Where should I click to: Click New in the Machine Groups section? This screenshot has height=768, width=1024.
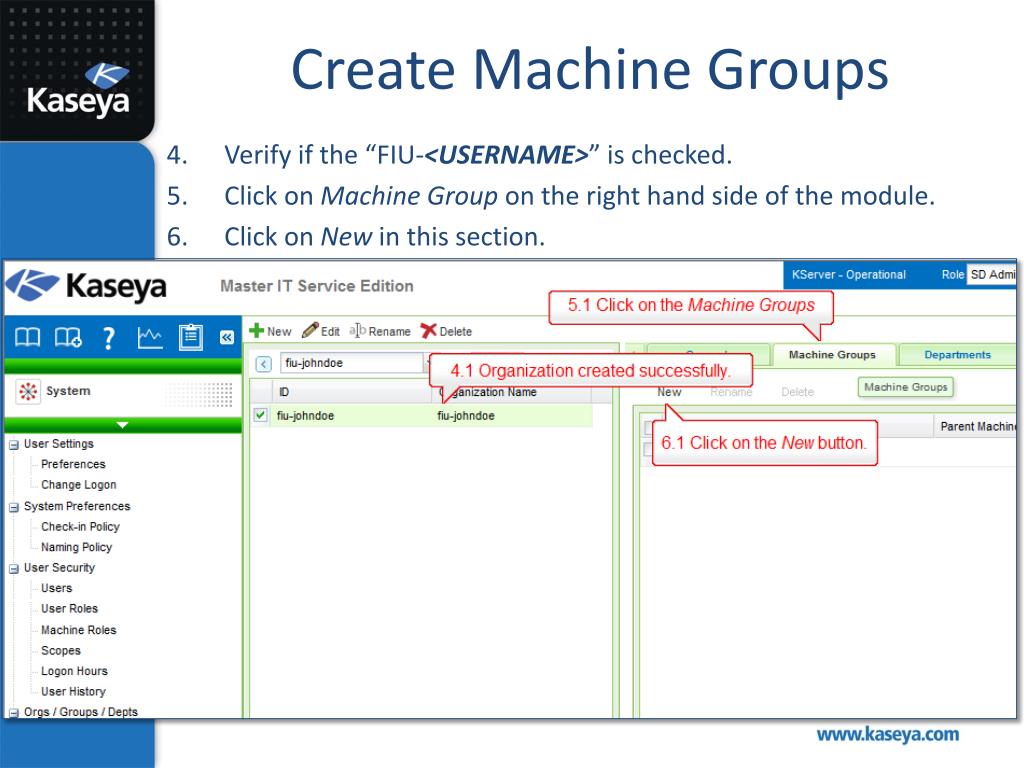pyautogui.click(x=669, y=392)
